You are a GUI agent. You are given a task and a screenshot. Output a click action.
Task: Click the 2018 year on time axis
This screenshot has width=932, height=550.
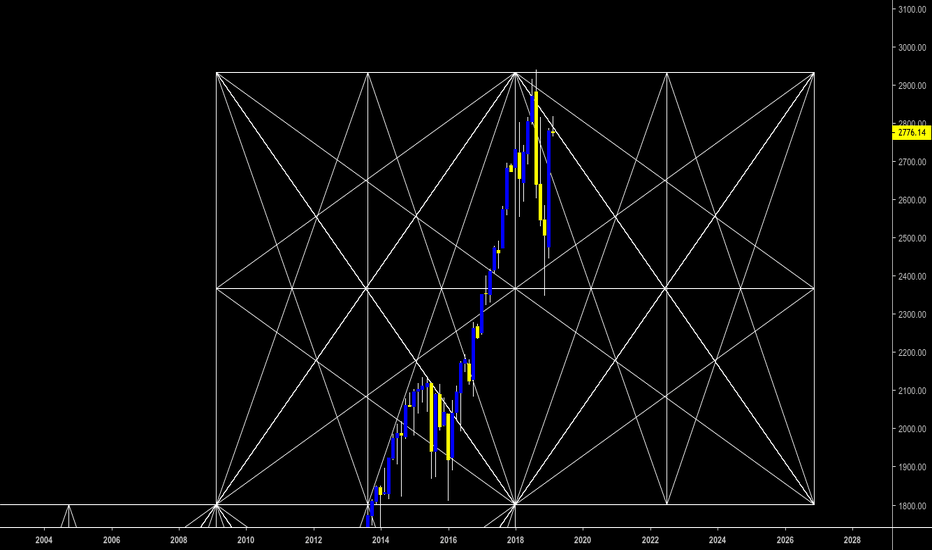click(515, 540)
